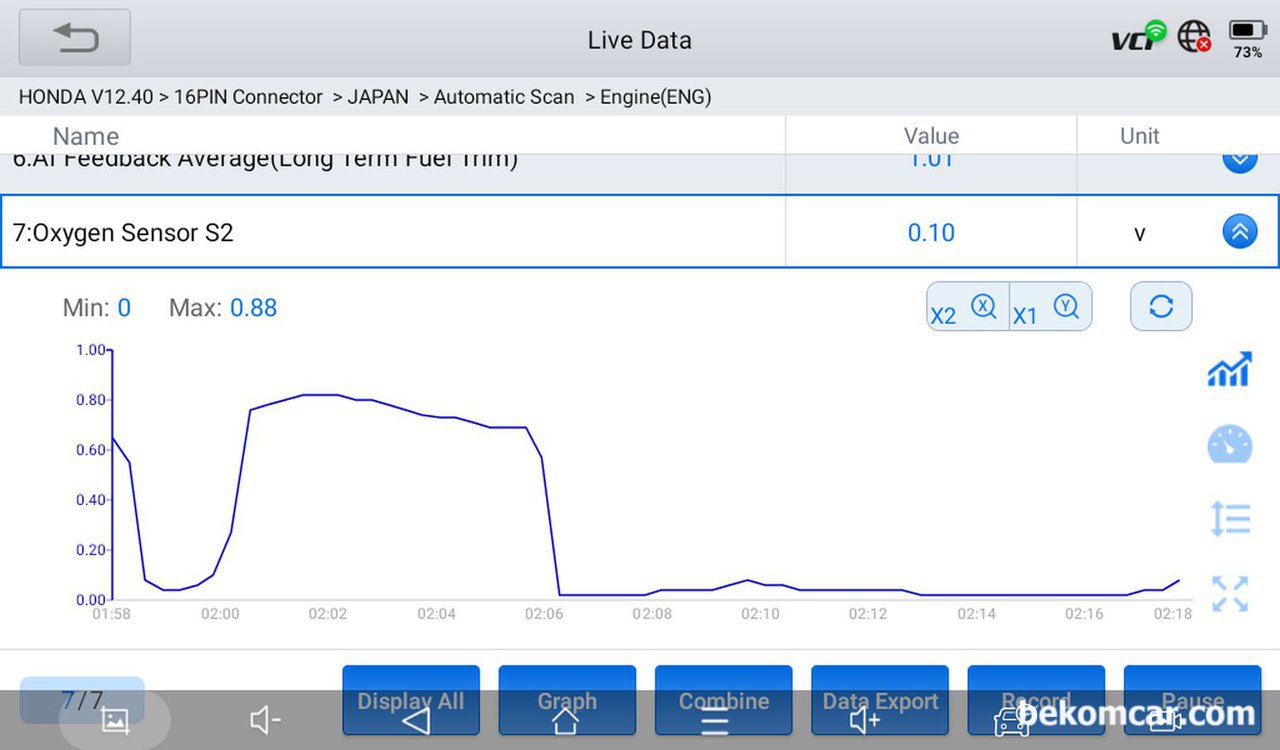
Task: Raise volume with speaker plus icon
Action: [865, 720]
